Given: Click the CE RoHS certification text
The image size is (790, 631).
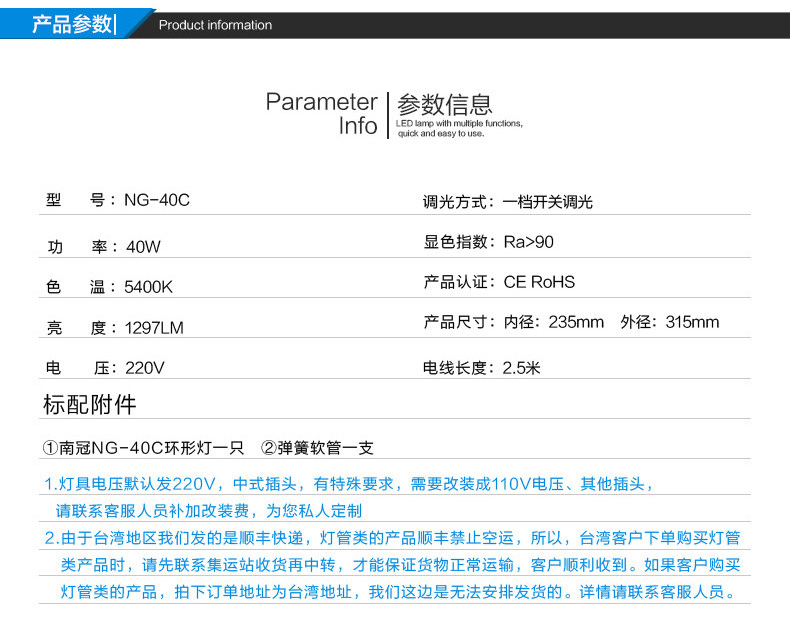Looking at the screenshot, I should click(x=539, y=282).
